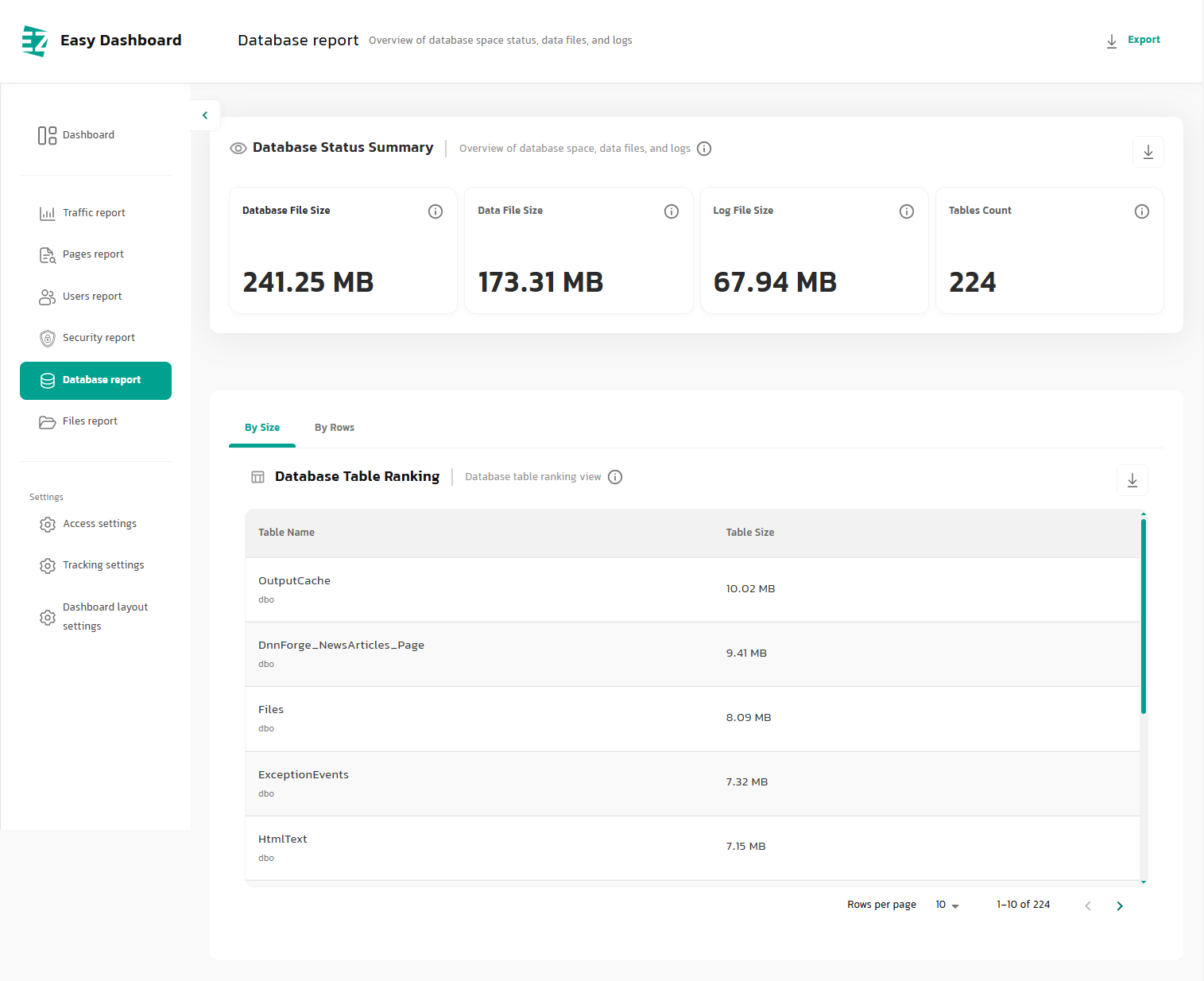Select the Database report menu item
The width and height of the screenshot is (1204, 981).
tap(95, 381)
